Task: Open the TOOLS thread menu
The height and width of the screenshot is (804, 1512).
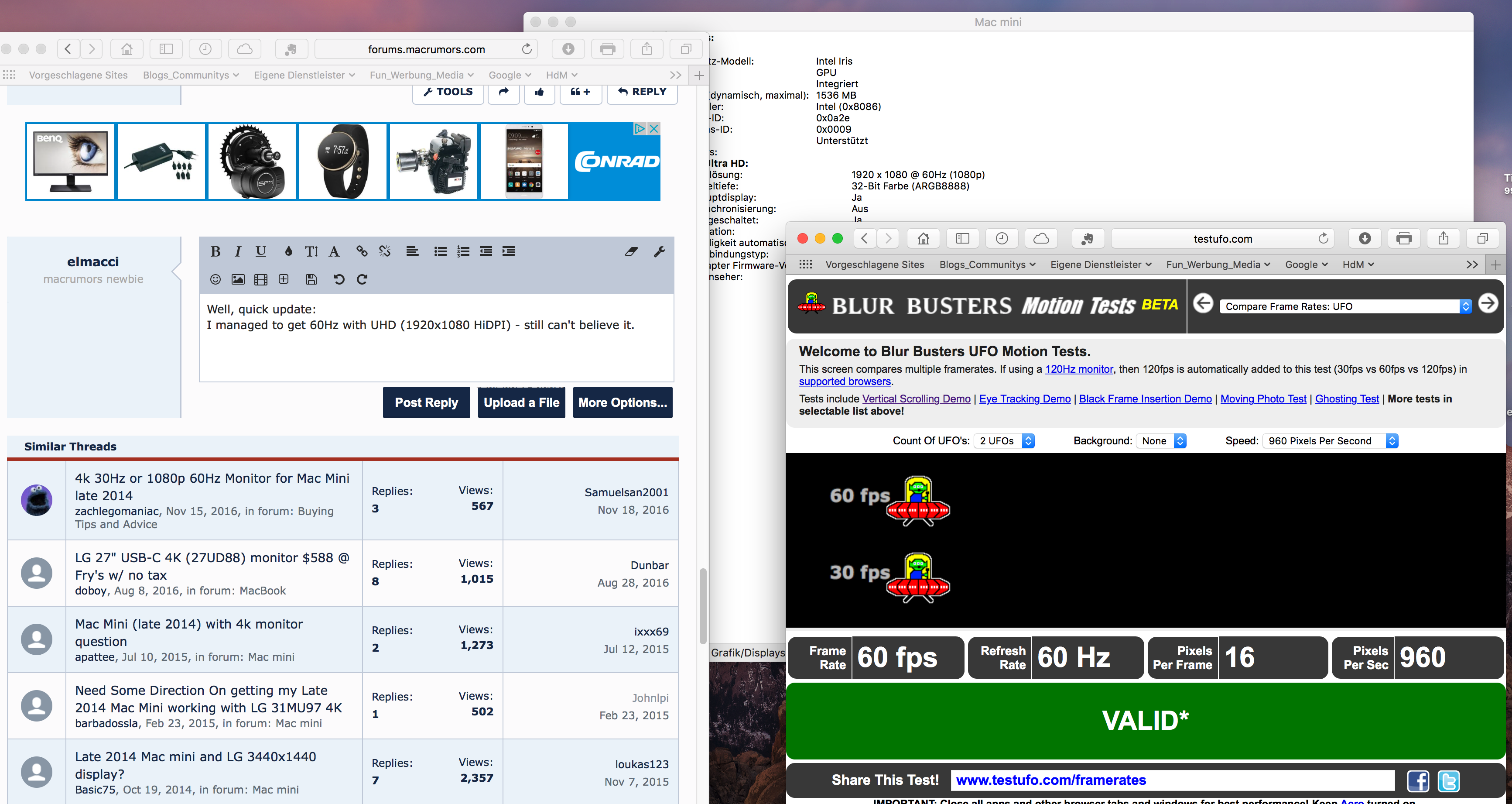Action: [448, 92]
